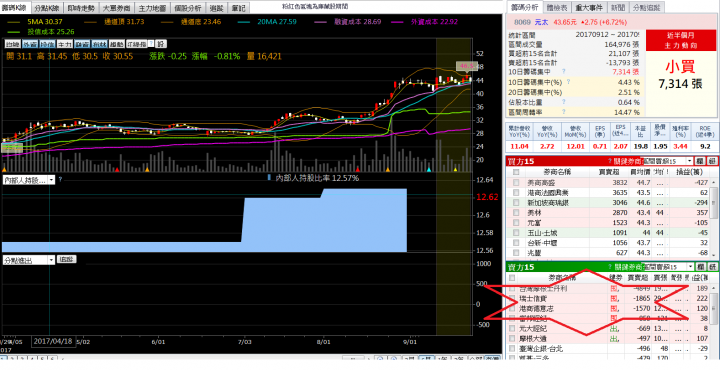The width and height of the screenshot is (720, 370).
Task: Toggle the 融資 chart overlay button
Action: [81, 44]
